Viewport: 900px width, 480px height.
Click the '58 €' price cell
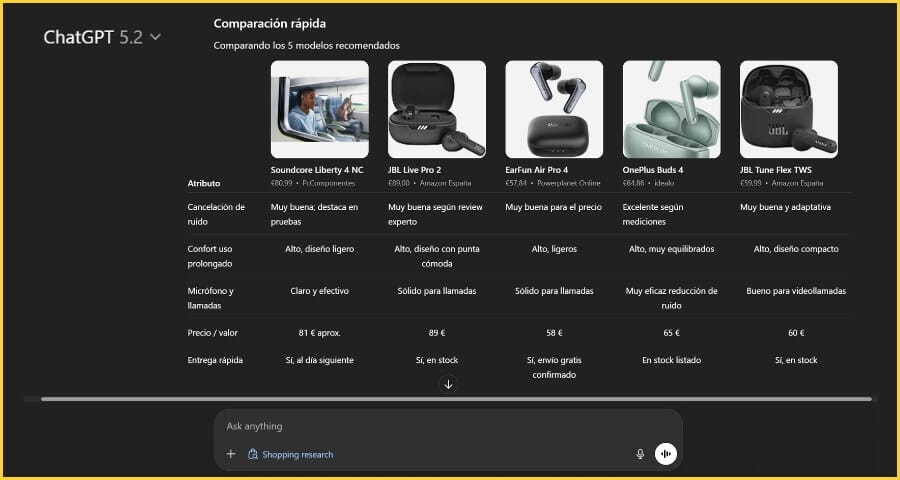click(x=554, y=333)
